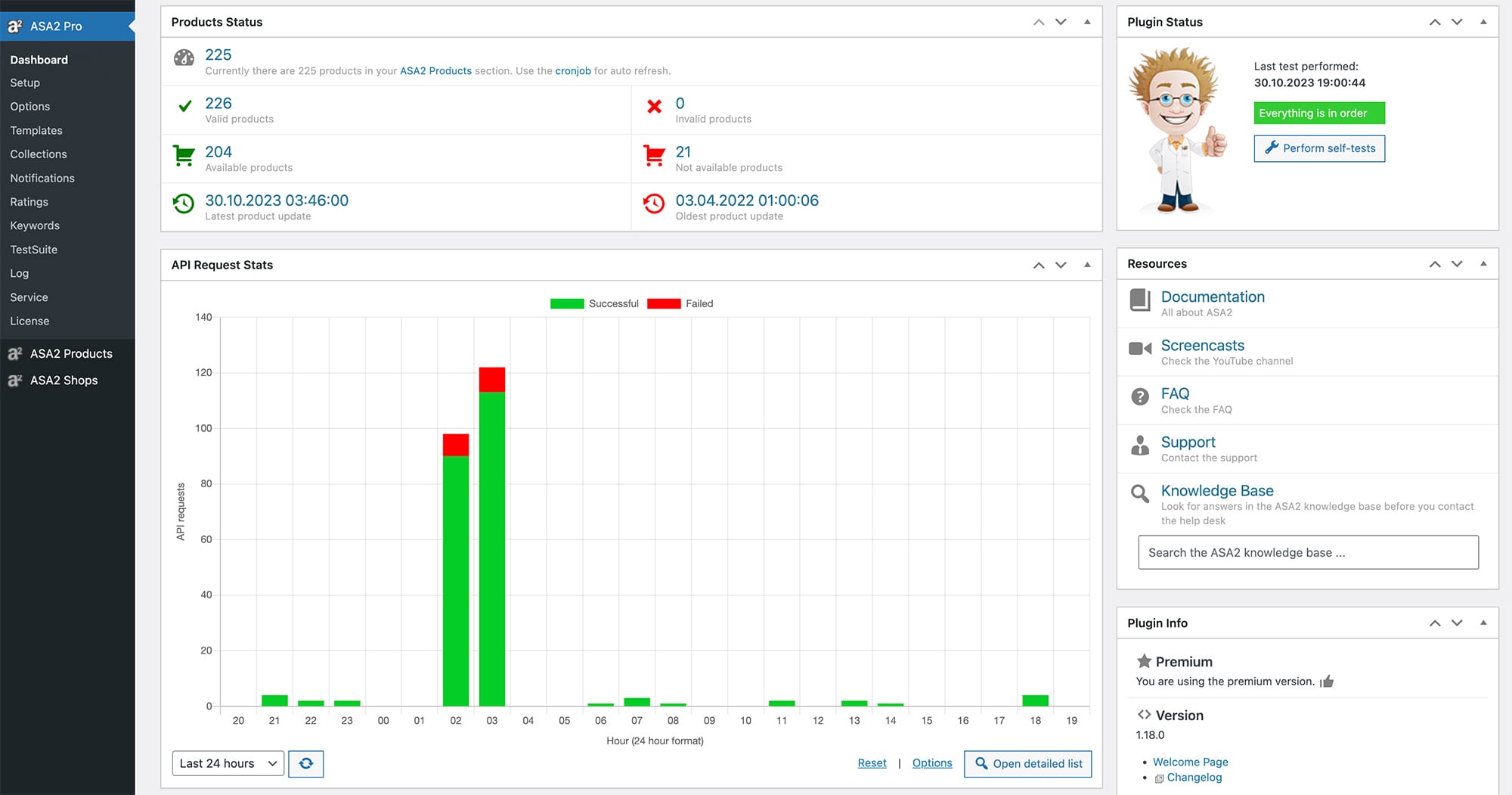Move API Request Stats panel up

click(x=1039, y=265)
